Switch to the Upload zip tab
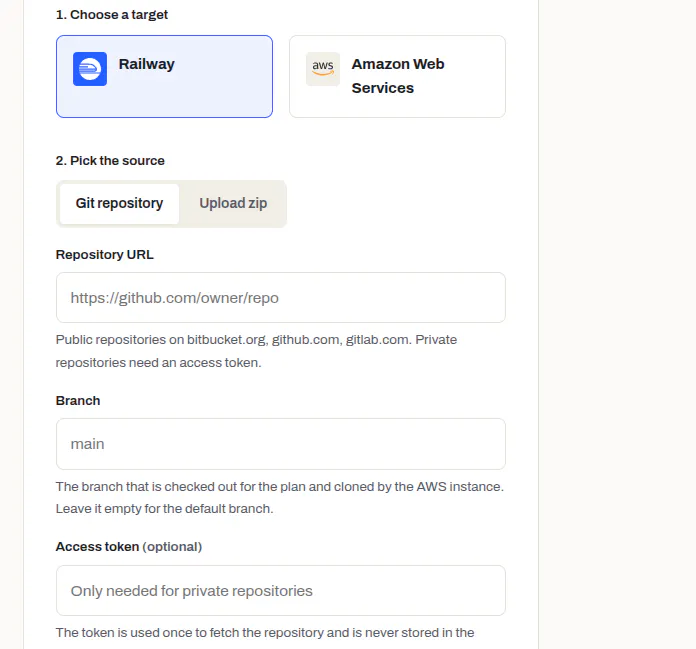Viewport: 696px width, 649px height. click(x=233, y=204)
